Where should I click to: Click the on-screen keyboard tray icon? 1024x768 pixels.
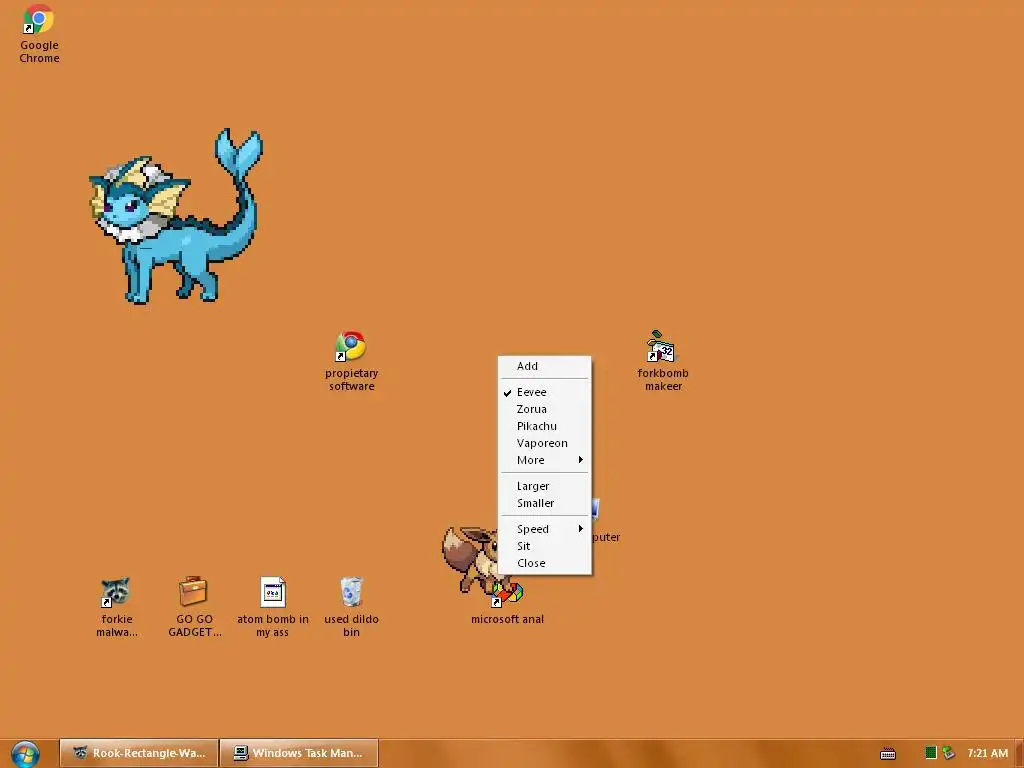click(x=888, y=754)
